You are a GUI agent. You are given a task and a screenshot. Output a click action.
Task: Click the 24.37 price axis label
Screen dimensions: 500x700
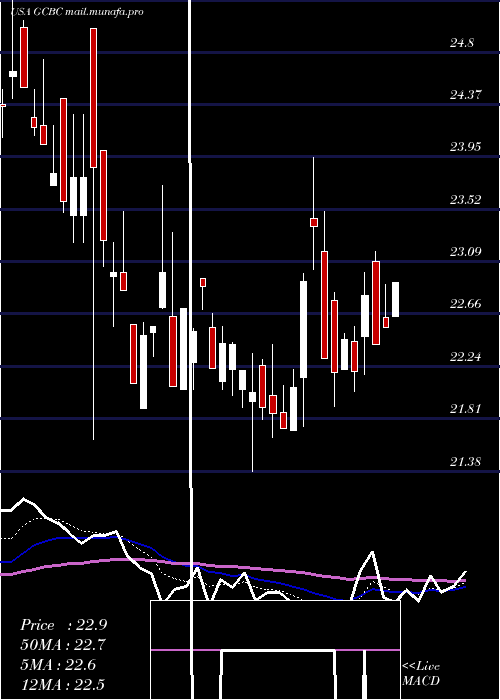pos(465,95)
